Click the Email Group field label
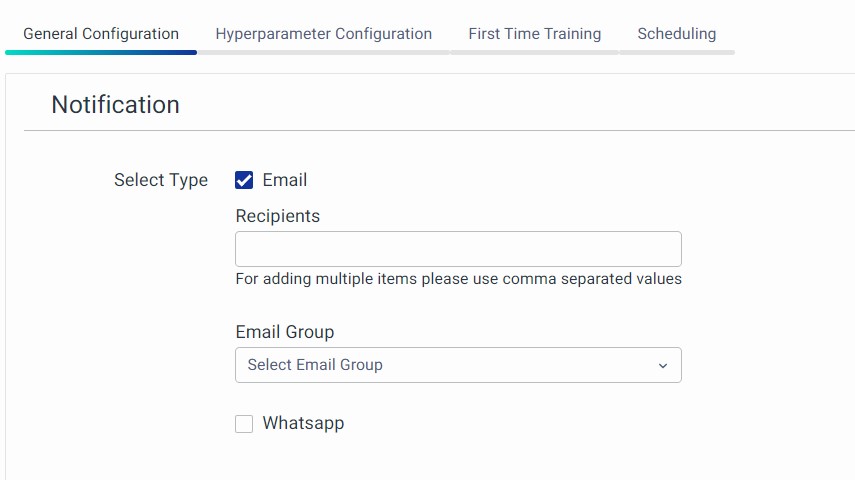855x480 pixels. 284,332
